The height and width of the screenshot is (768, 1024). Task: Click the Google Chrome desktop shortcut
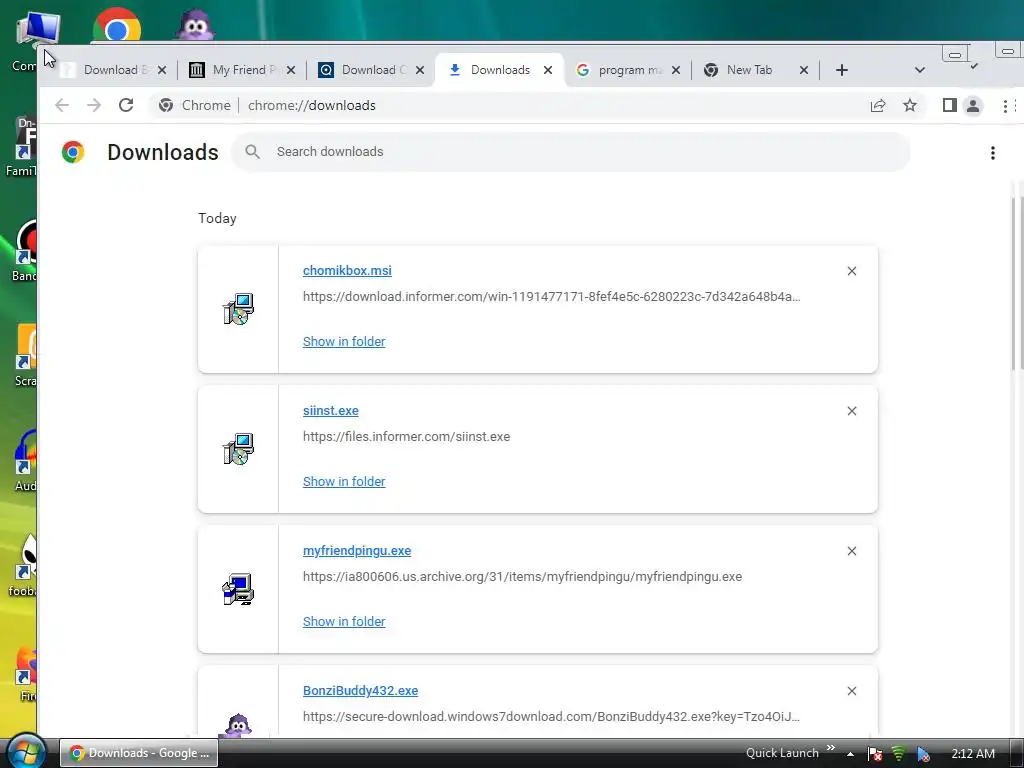[116, 26]
